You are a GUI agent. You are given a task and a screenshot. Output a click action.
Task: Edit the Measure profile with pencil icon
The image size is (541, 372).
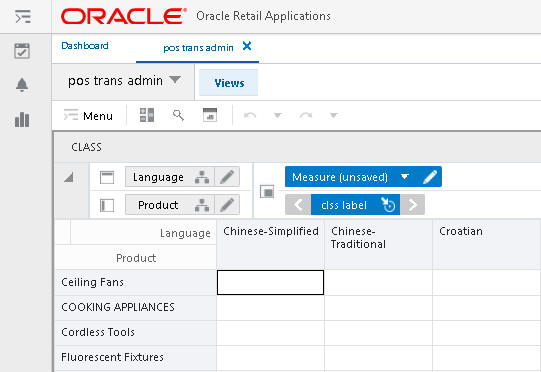(x=430, y=177)
